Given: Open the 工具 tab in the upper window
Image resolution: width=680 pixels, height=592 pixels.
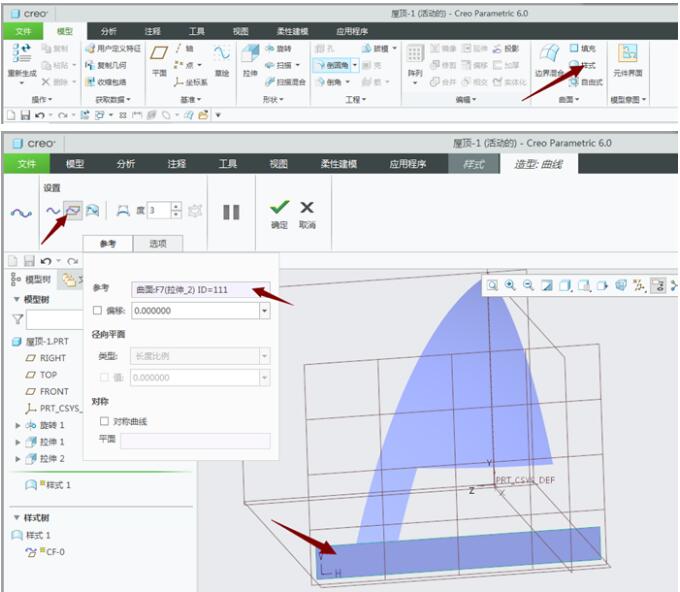Looking at the screenshot, I should [196, 31].
